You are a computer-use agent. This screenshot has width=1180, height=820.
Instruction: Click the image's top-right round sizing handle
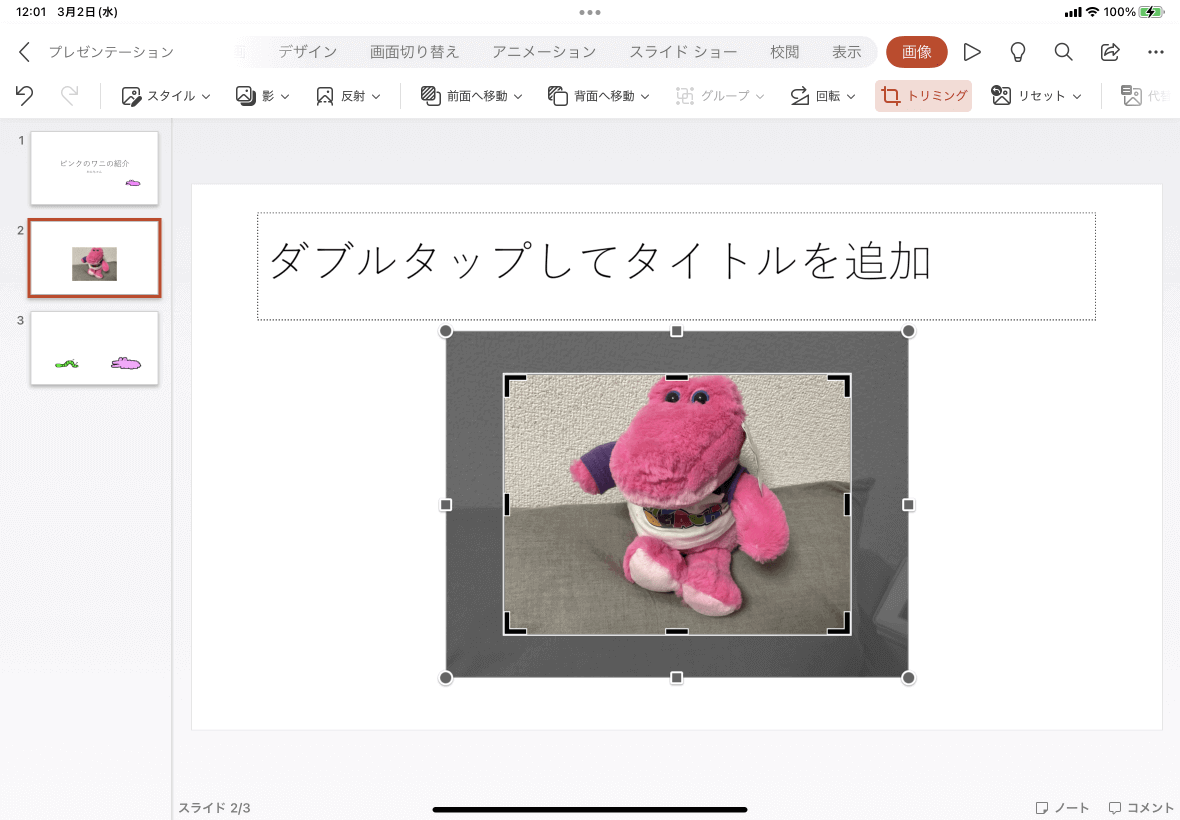click(x=908, y=331)
